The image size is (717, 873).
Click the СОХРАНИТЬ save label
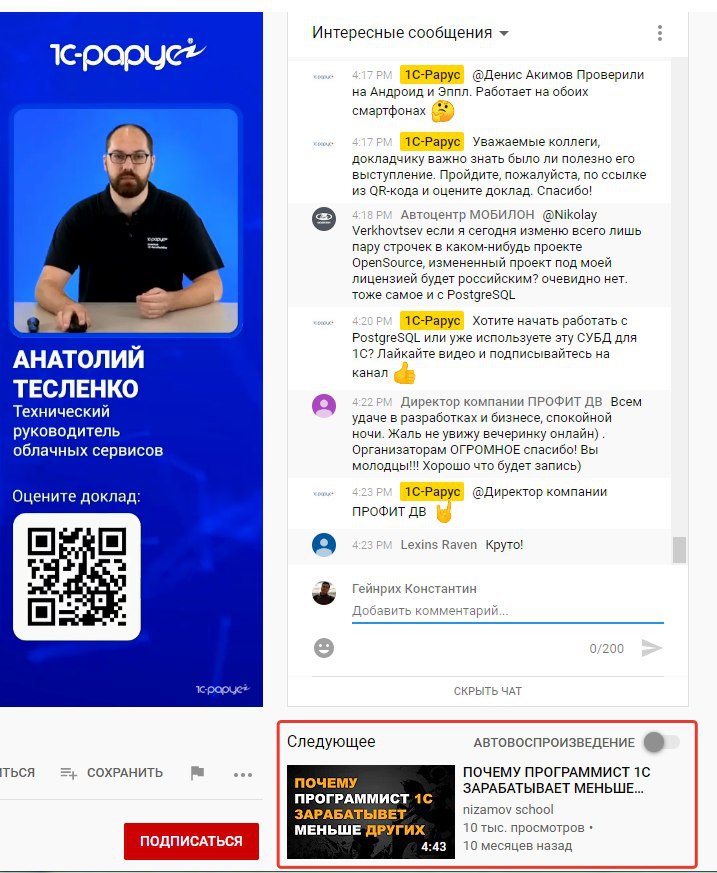click(x=125, y=773)
